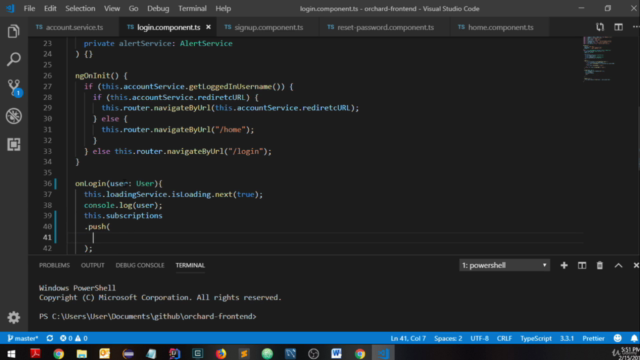Click the VS Code logo icon in title bar
The image size is (640, 360).
pos(10,8)
